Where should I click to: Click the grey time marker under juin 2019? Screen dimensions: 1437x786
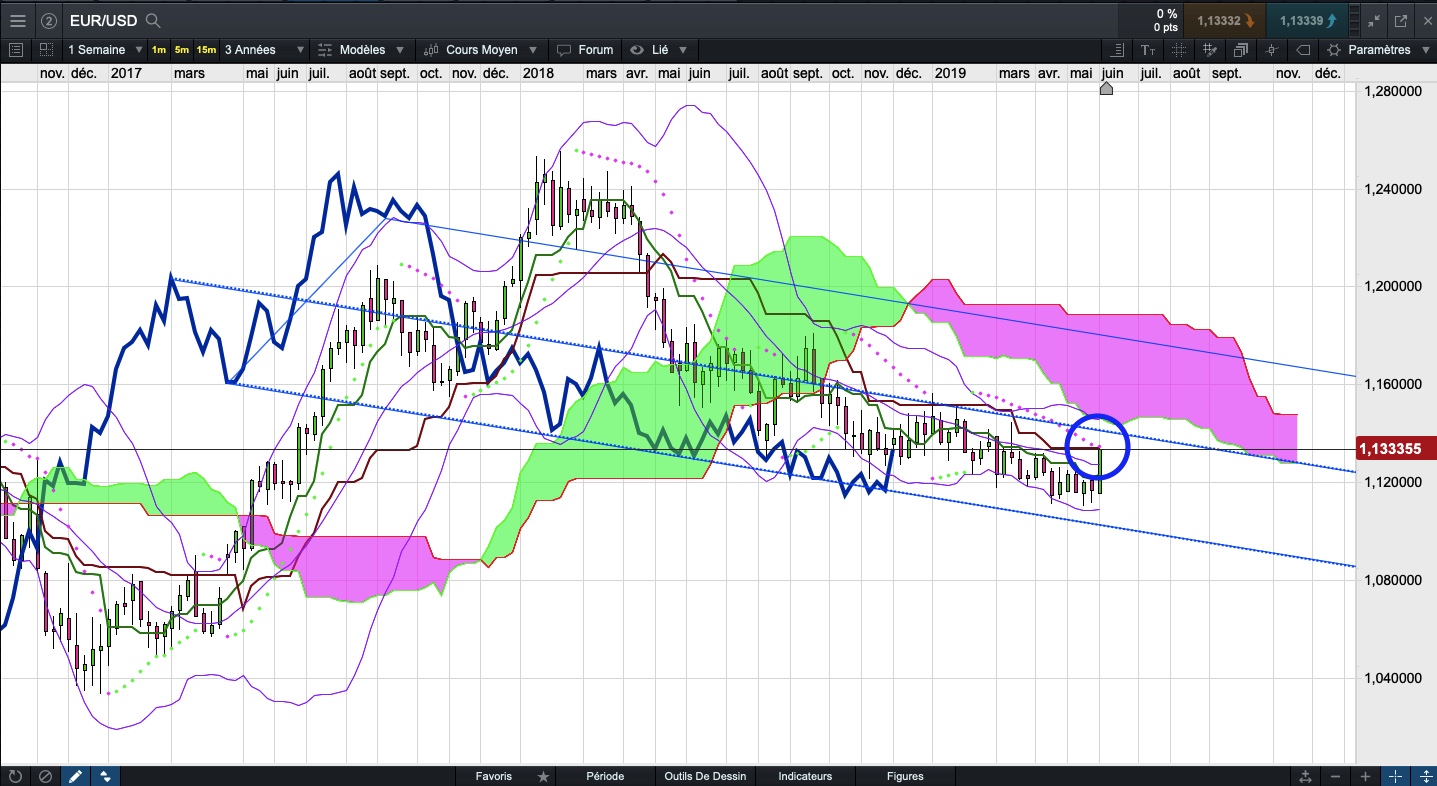(1106, 89)
